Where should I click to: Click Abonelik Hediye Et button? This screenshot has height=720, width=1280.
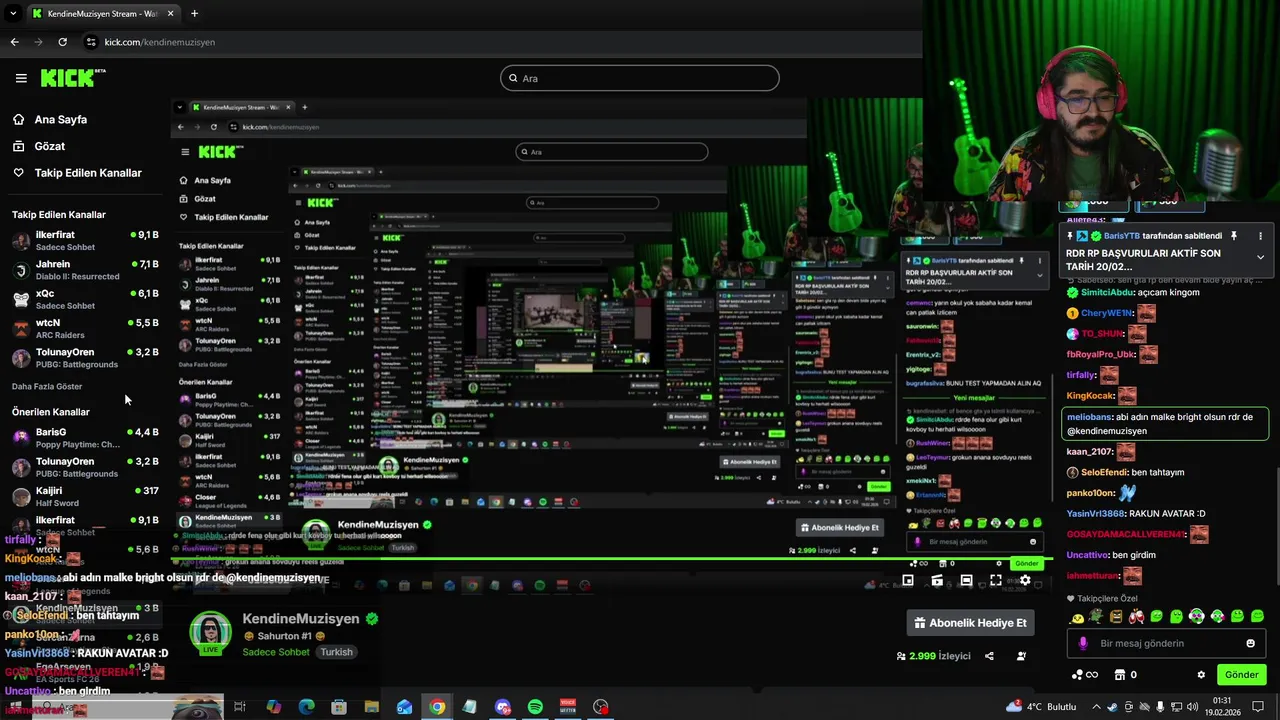tap(970, 623)
